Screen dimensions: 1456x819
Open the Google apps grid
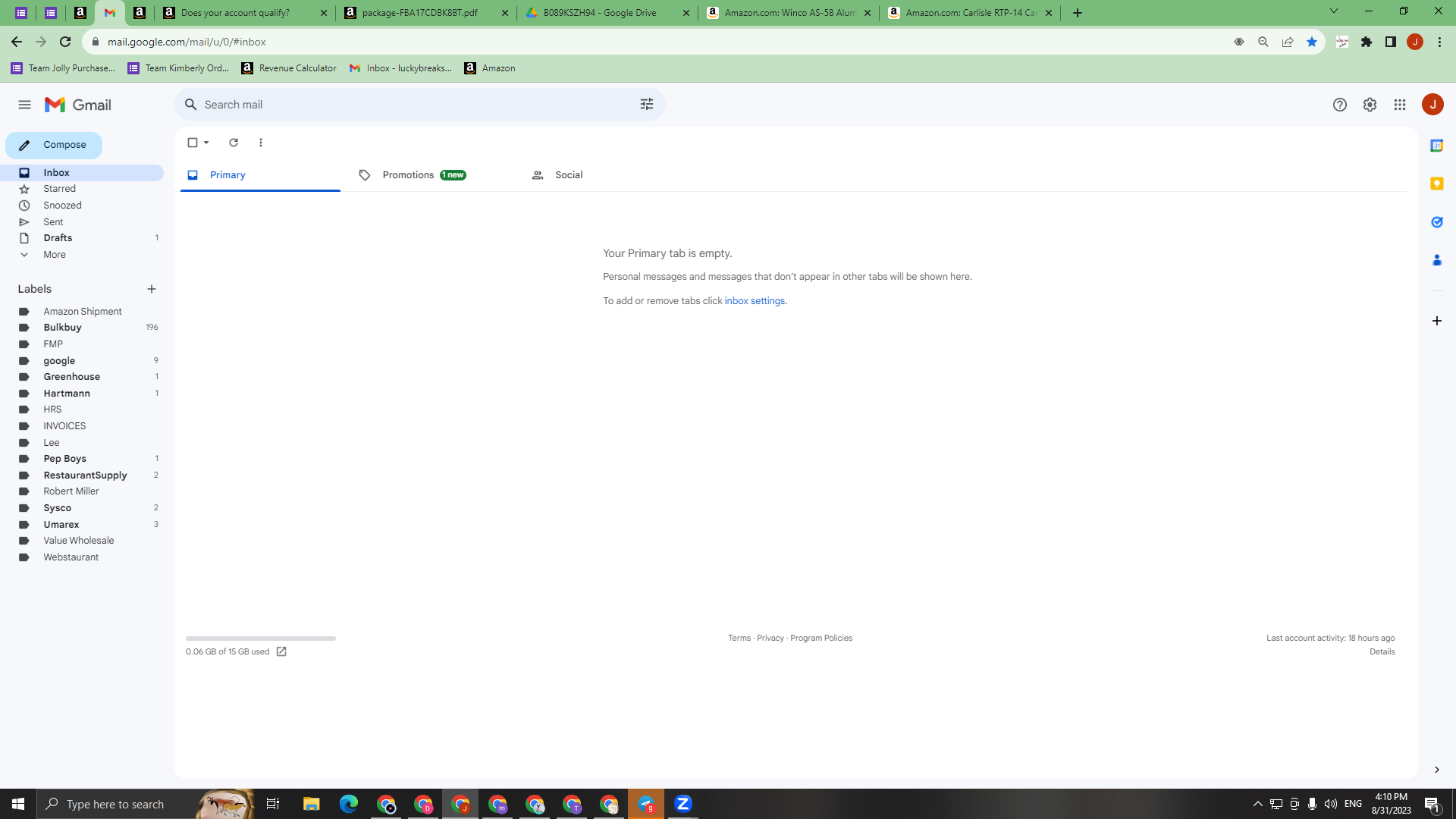coord(1400,105)
